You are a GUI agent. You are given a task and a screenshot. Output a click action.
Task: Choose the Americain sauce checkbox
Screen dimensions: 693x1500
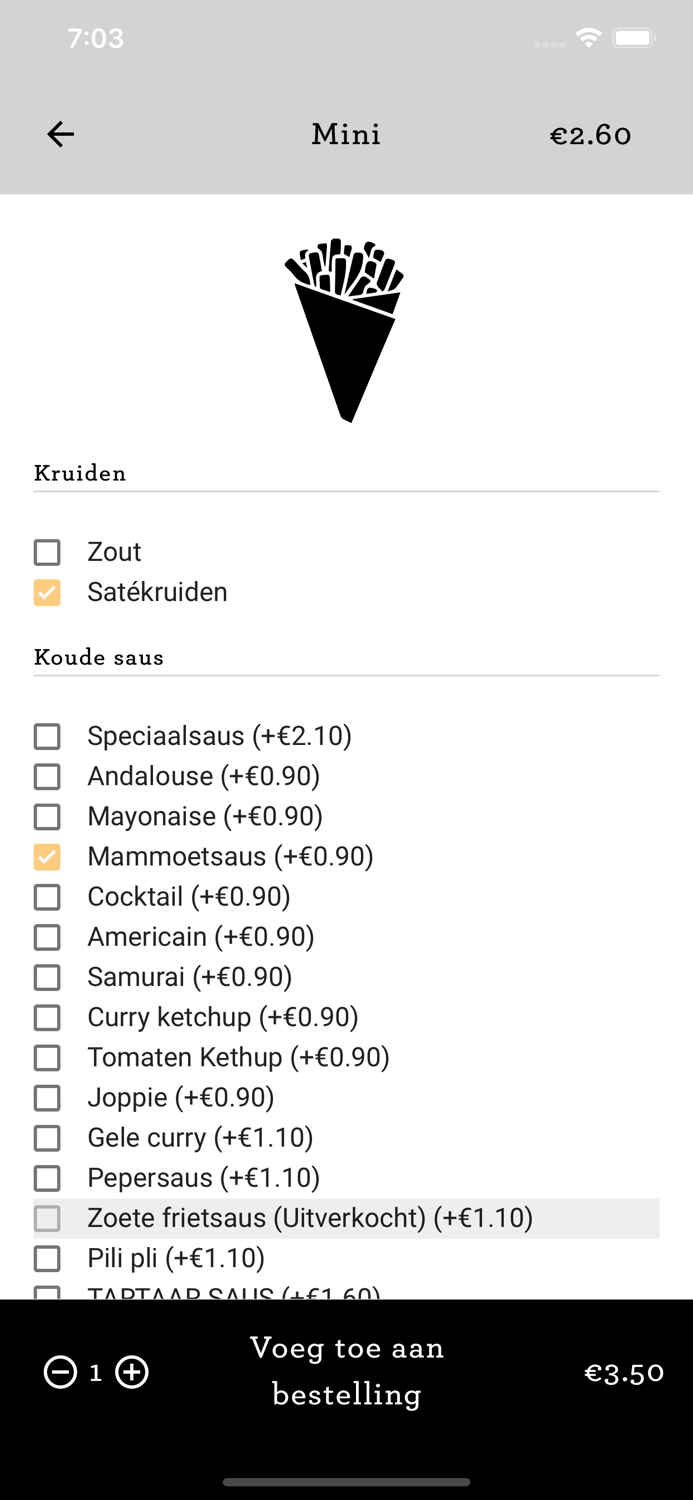click(47, 937)
